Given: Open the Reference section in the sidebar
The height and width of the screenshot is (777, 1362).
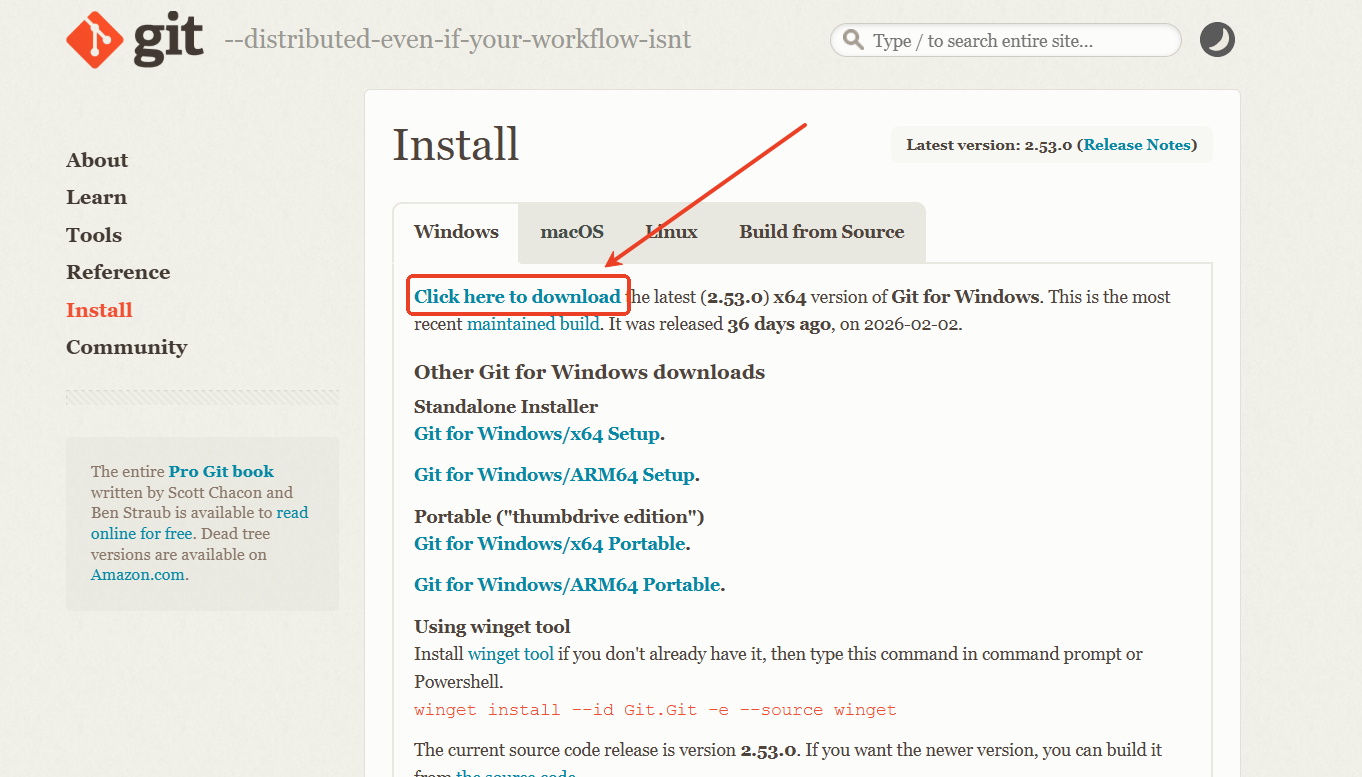Looking at the screenshot, I should [x=118, y=272].
